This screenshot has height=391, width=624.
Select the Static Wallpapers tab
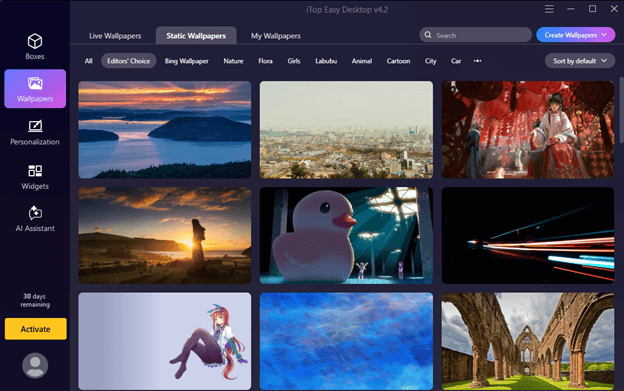[196, 36]
